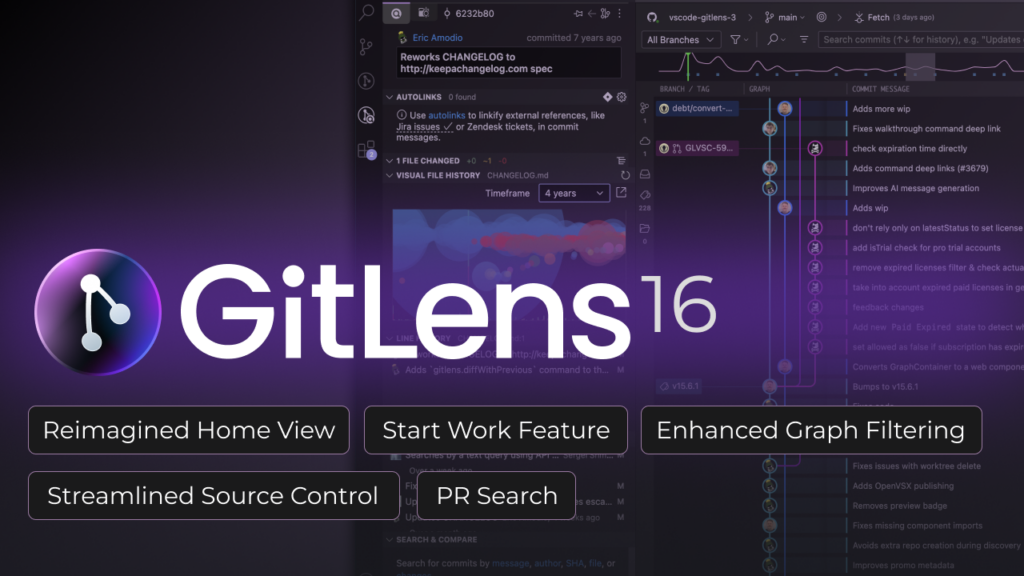The image size is (1024, 576).
Task: Click the GitHub icon next to vscode-gitlens-3
Action: click(x=651, y=17)
